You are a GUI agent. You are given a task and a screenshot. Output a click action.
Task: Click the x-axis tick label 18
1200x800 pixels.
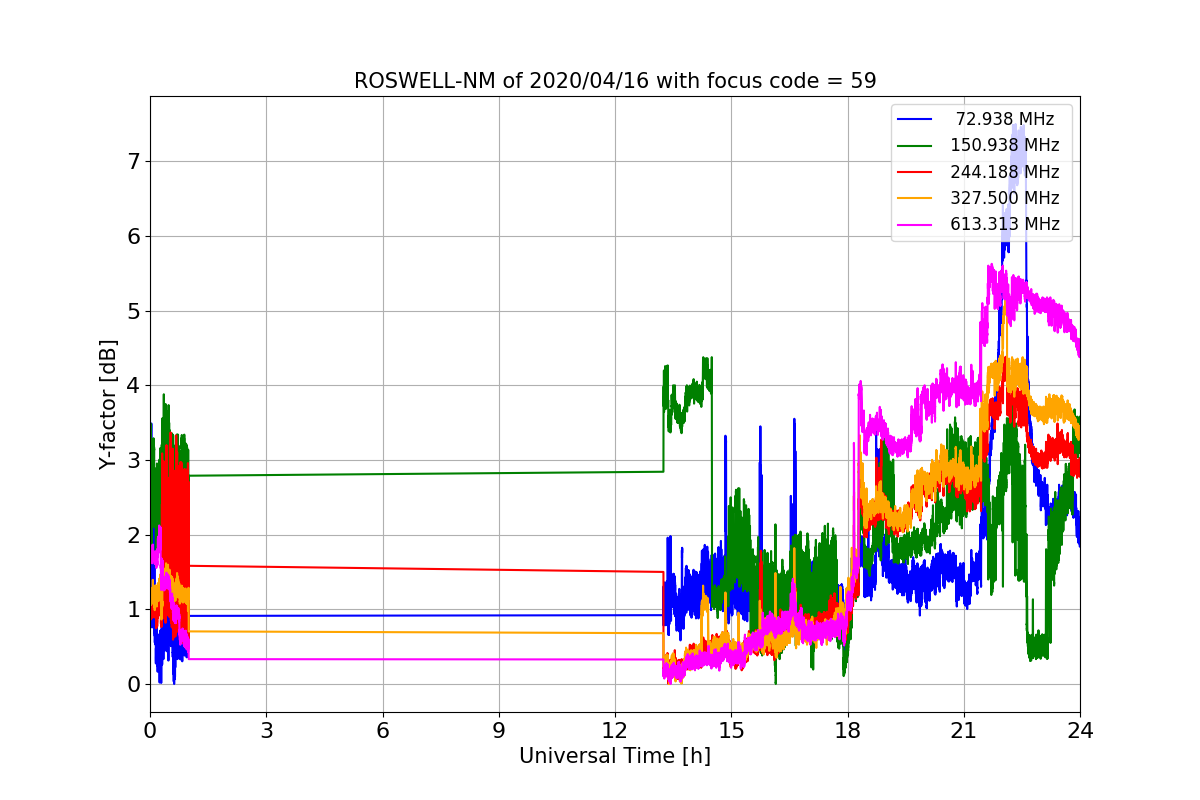point(848,730)
